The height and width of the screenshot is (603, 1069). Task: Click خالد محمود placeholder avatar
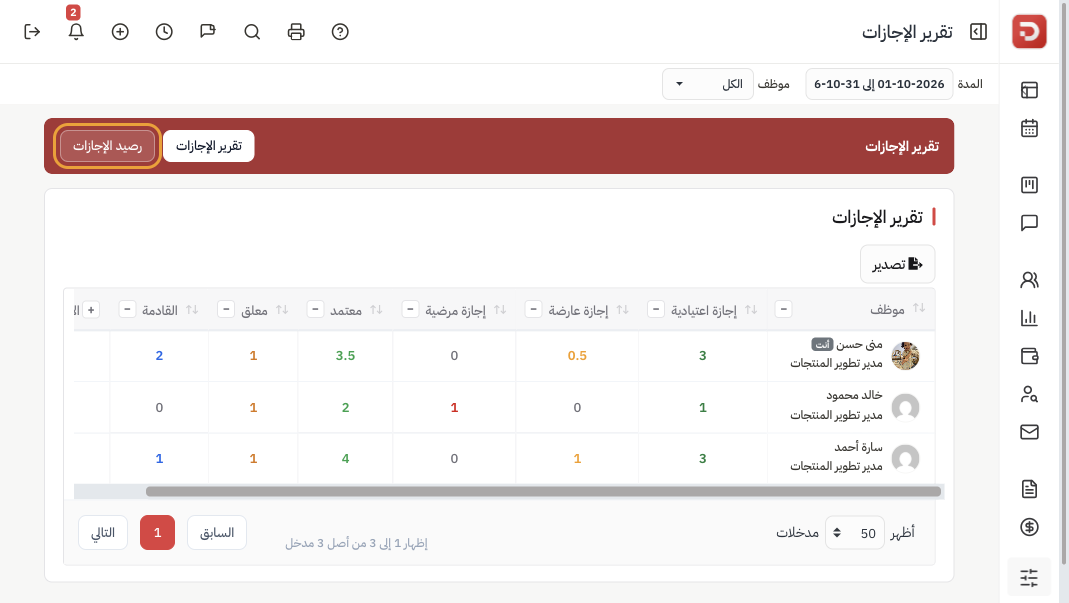(905, 407)
